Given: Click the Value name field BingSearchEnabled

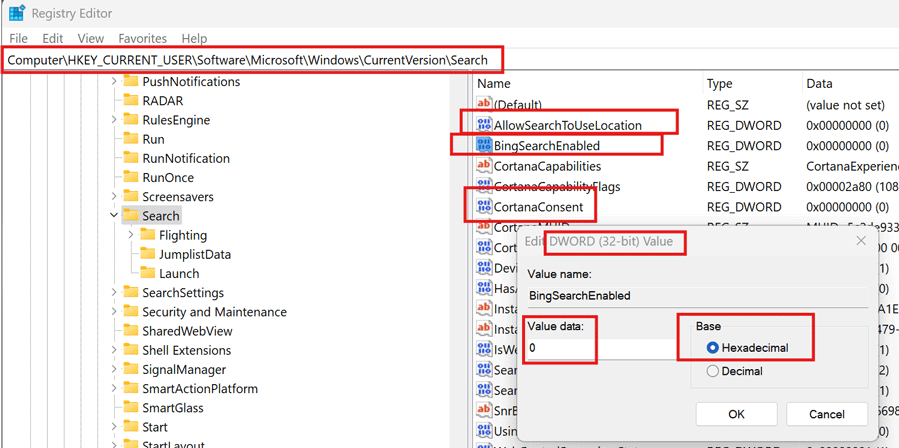Looking at the screenshot, I should (x=697, y=296).
